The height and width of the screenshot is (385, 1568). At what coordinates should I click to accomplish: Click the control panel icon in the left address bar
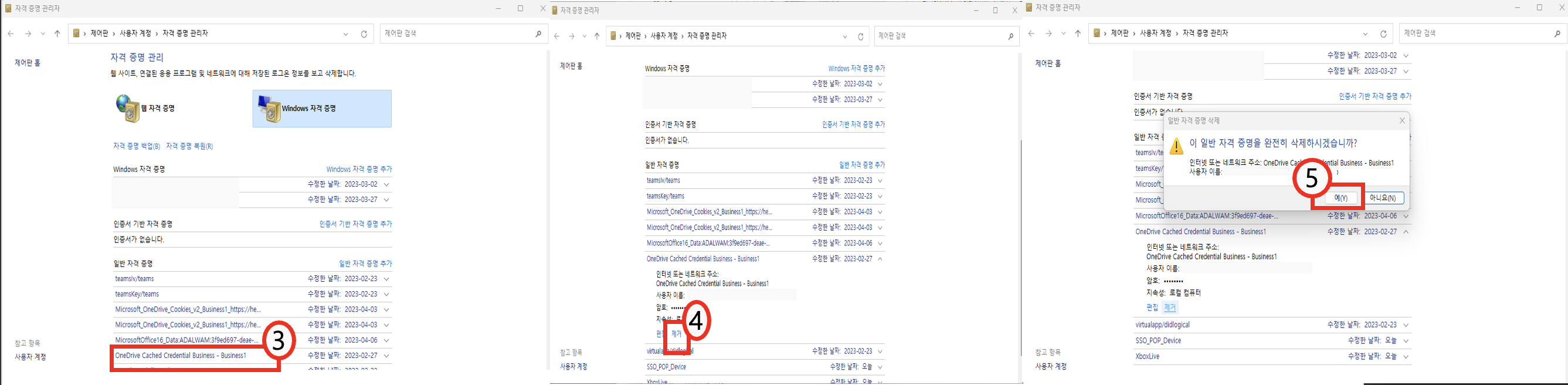click(x=77, y=33)
